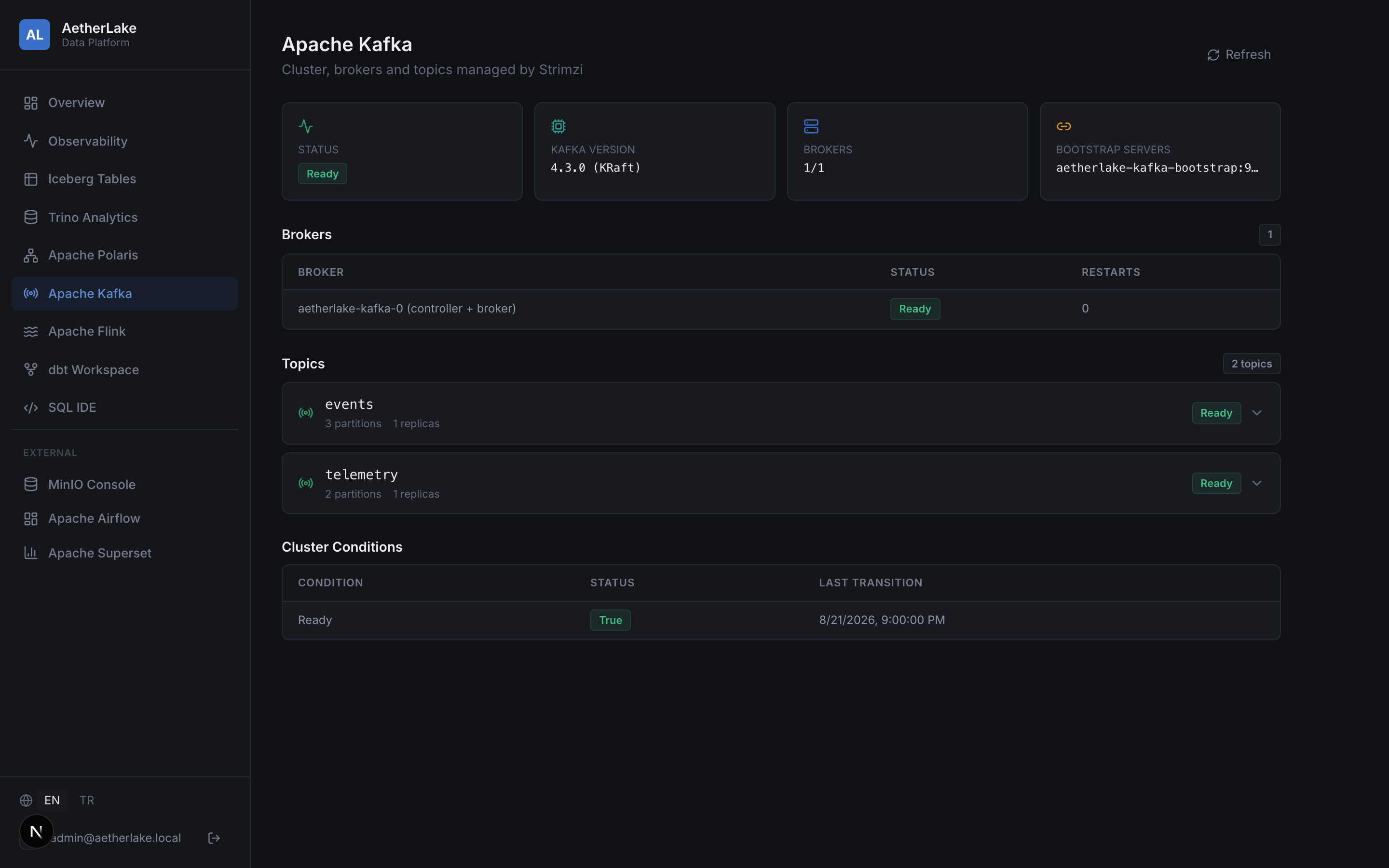Open Iceberg Tables page
Image resolution: width=1389 pixels, height=868 pixels.
124,179
